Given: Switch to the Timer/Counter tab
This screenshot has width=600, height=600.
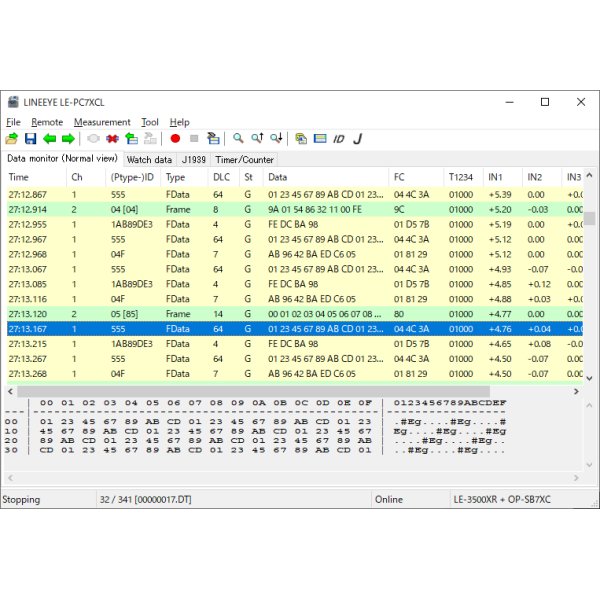Looking at the screenshot, I should (244, 160).
